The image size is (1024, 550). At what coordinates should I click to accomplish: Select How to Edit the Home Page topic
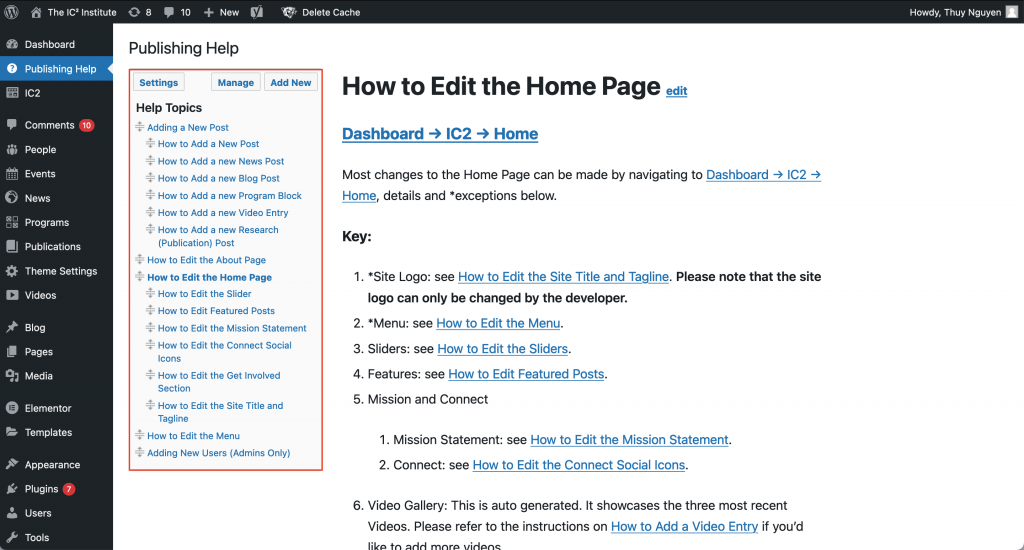[x=210, y=277]
